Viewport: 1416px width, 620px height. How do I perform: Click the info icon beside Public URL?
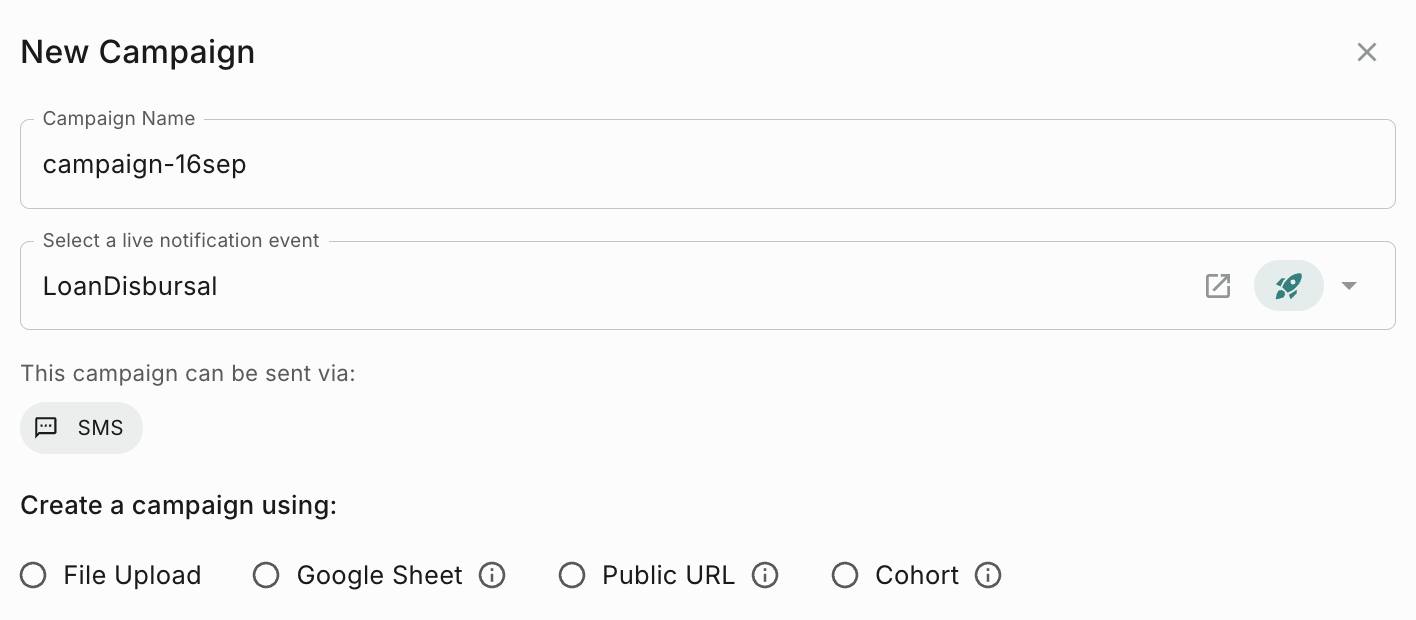pos(764,576)
